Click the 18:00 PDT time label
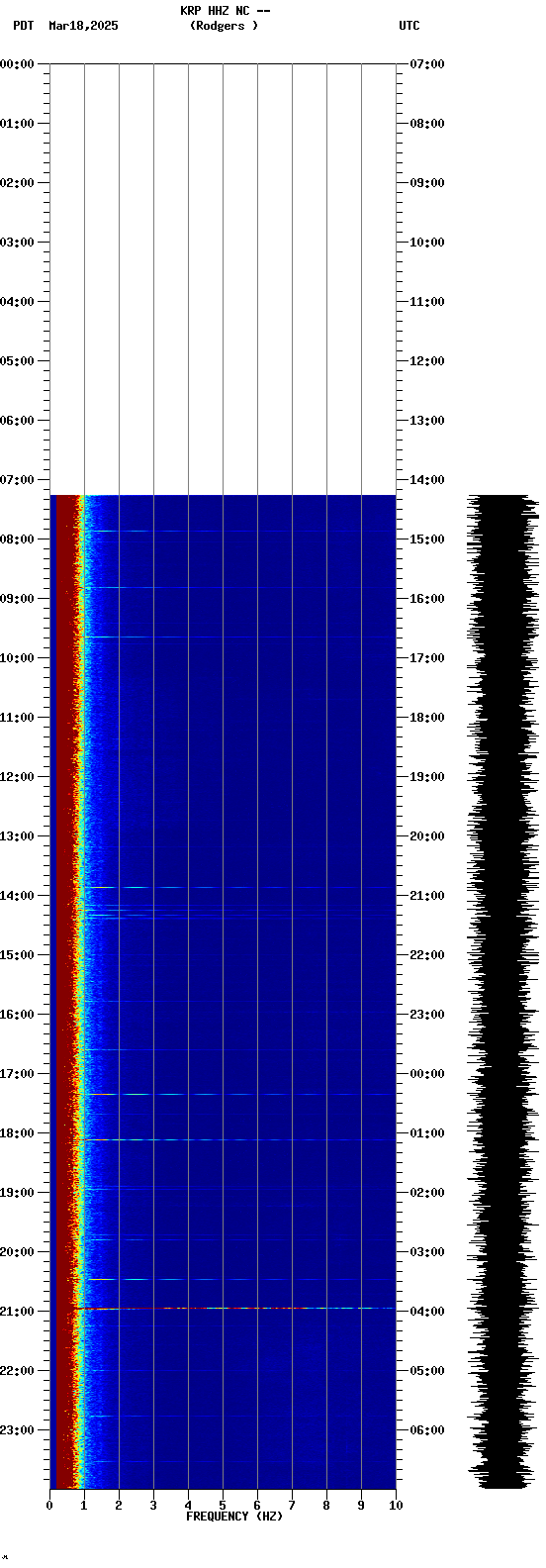The width and height of the screenshot is (546, 1568). [x=18, y=1133]
